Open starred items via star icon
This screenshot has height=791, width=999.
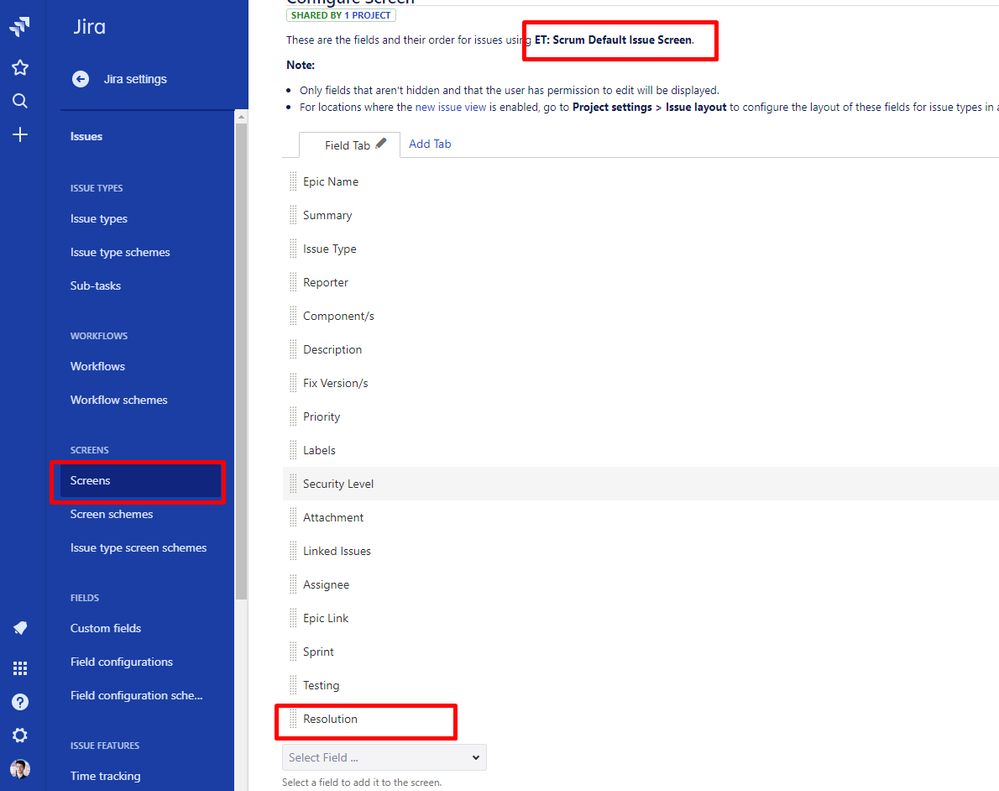click(x=20, y=68)
